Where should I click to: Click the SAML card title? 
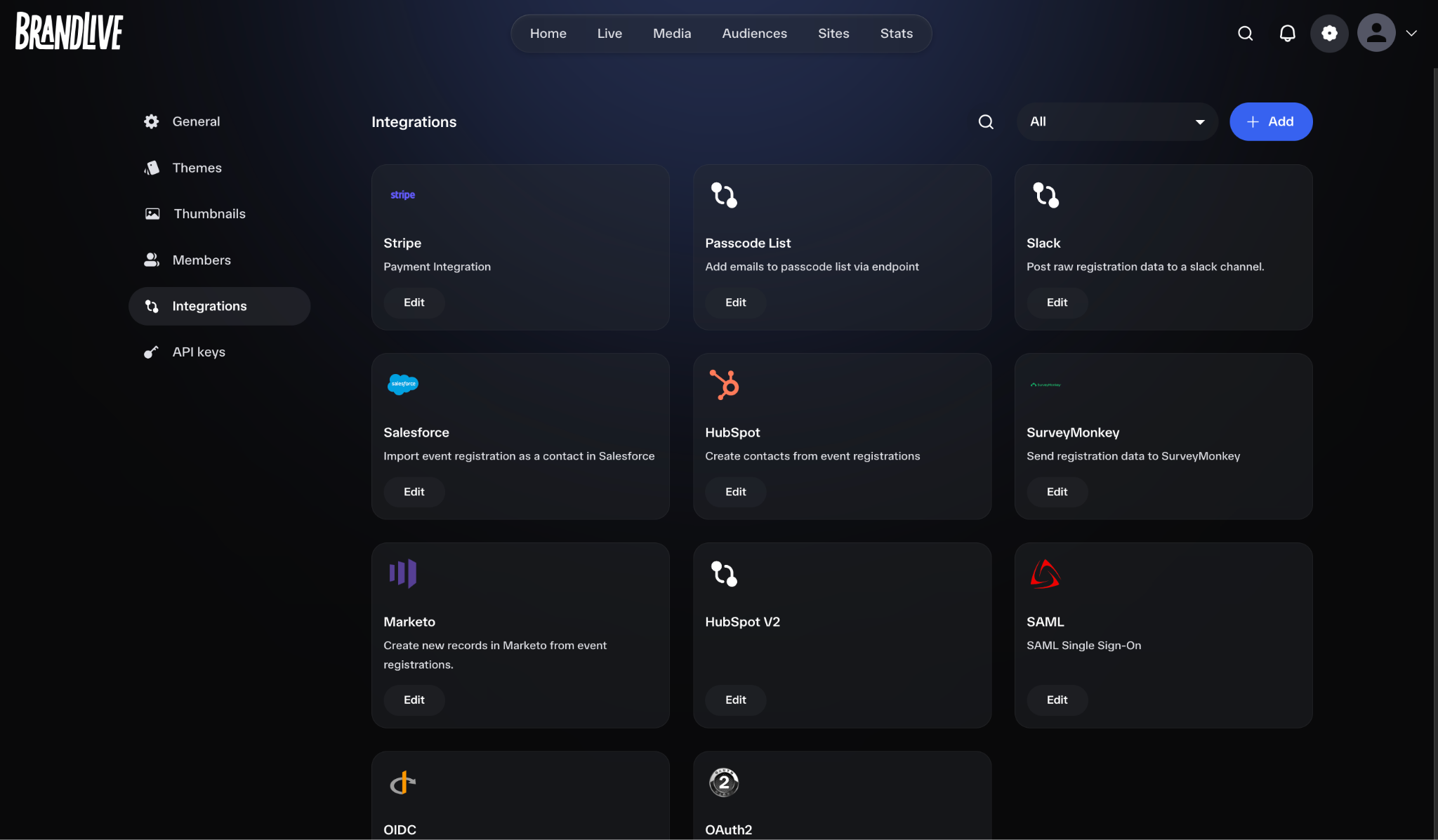[x=1045, y=622]
